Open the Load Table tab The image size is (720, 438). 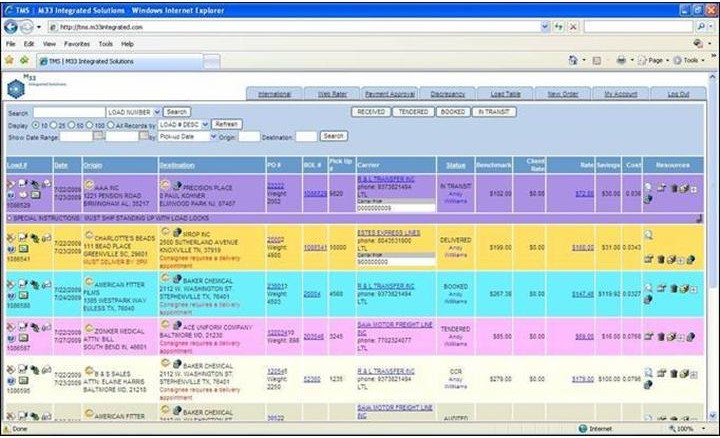tap(505, 94)
